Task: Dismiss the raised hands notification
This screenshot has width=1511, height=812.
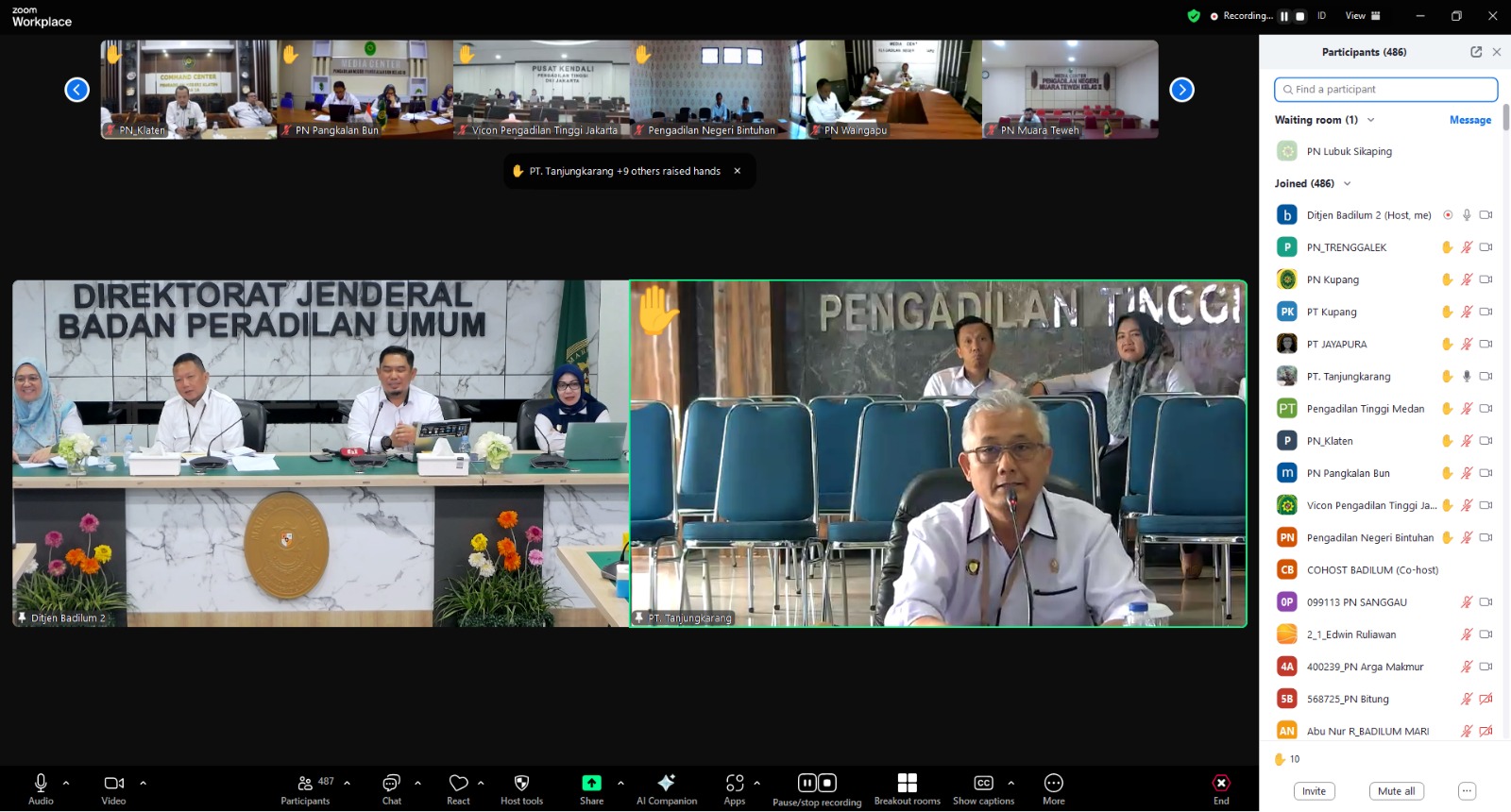Action: coord(738,171)
